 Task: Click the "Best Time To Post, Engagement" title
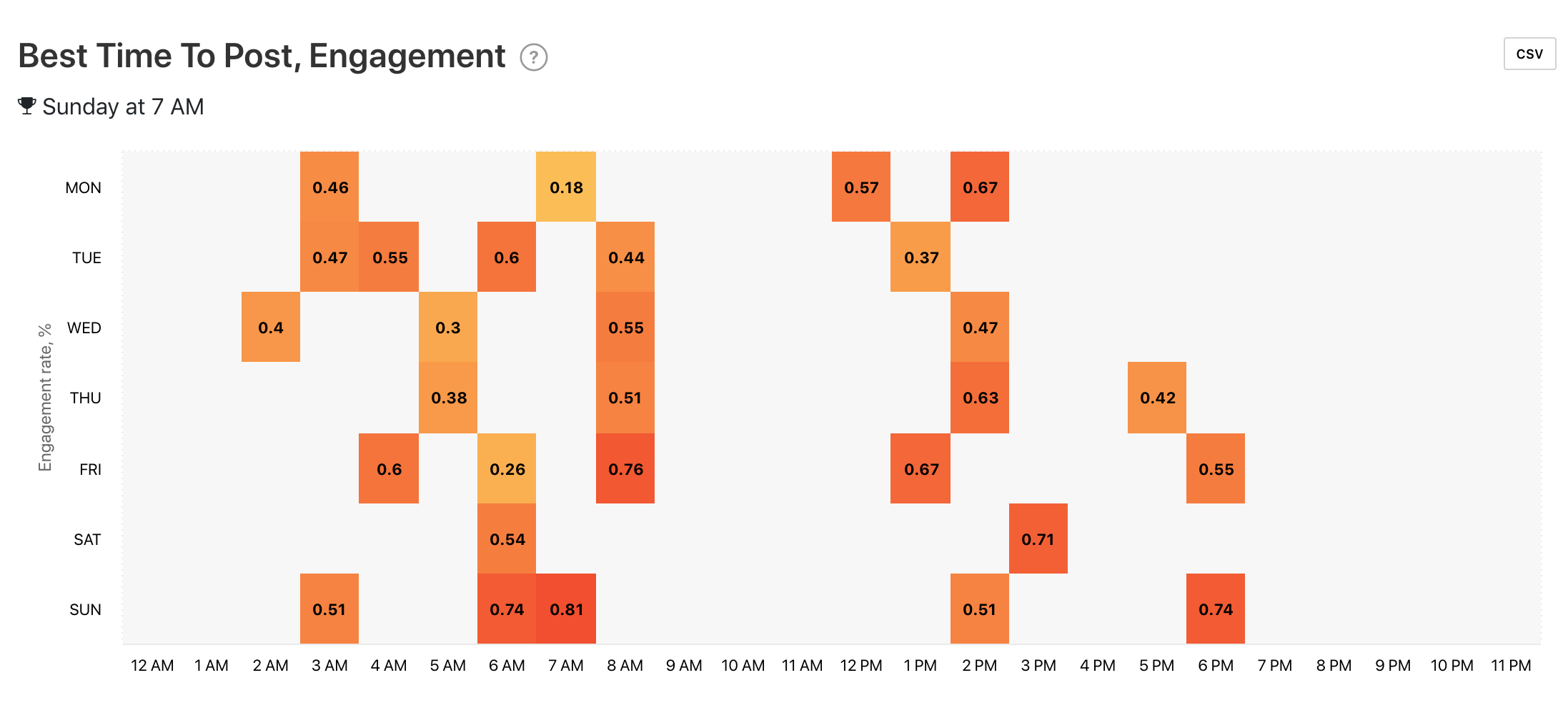(262, 56)
